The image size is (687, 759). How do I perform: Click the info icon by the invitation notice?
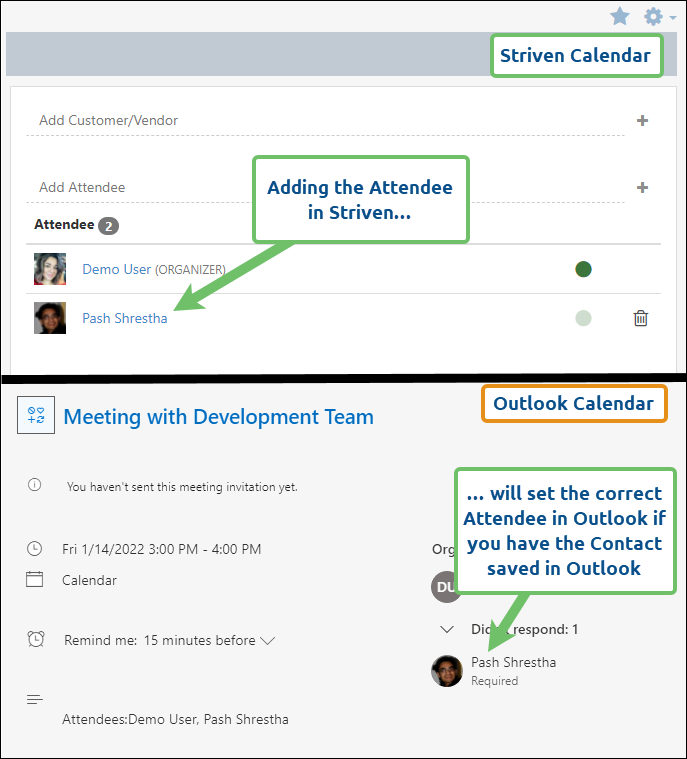[34, 485]
